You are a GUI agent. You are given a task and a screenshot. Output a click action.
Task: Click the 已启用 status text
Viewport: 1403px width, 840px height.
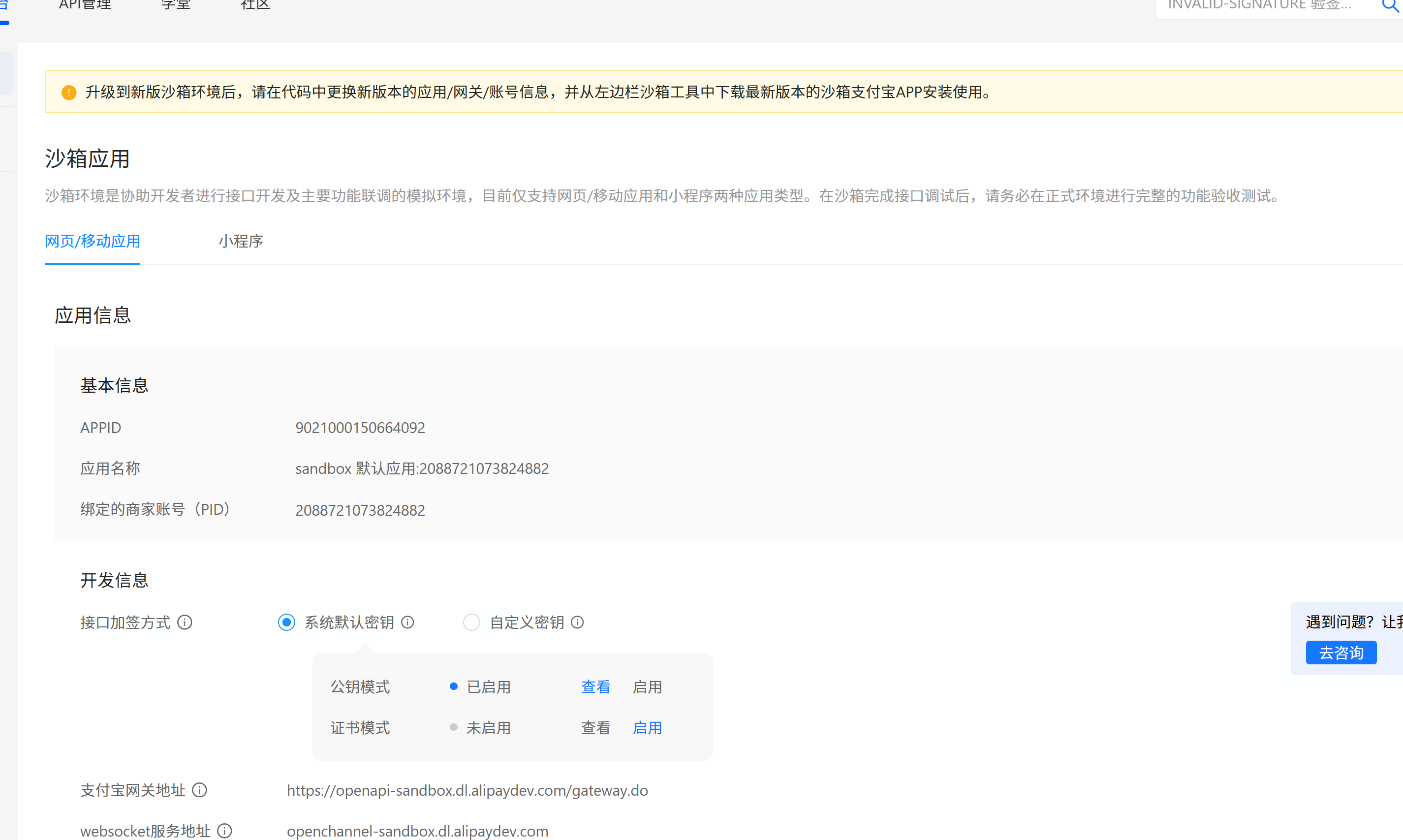(x=489, y=686)
